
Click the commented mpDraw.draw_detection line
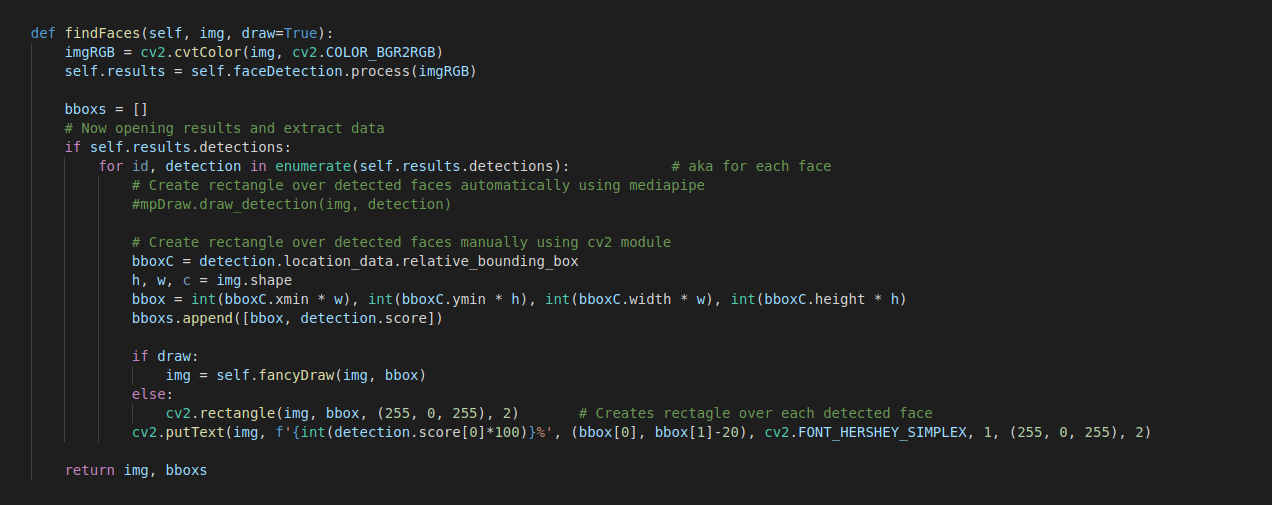291,204
